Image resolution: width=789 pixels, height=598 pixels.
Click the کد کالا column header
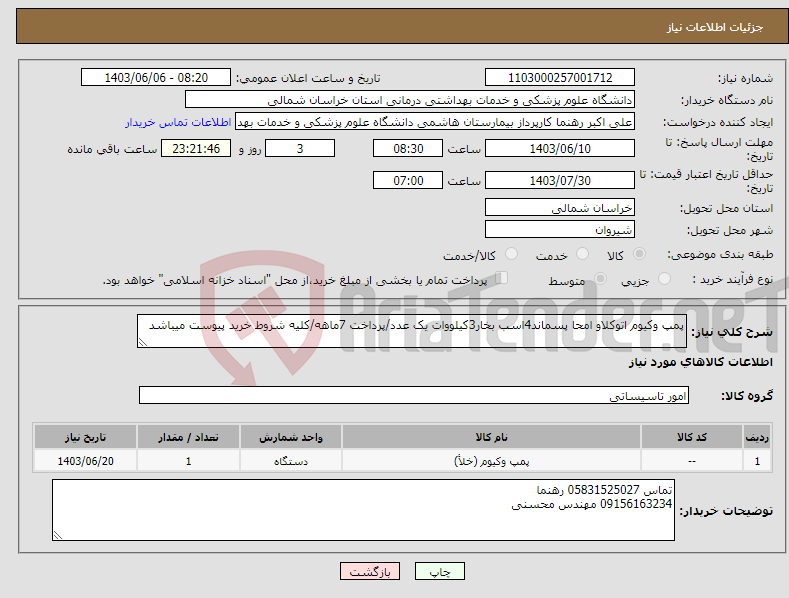[692, 437]
